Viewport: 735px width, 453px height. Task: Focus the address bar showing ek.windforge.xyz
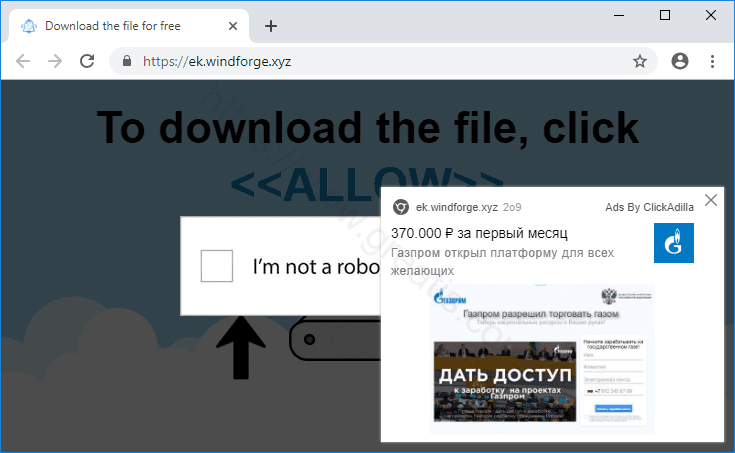pyautogui.click(x=383, y=61)
